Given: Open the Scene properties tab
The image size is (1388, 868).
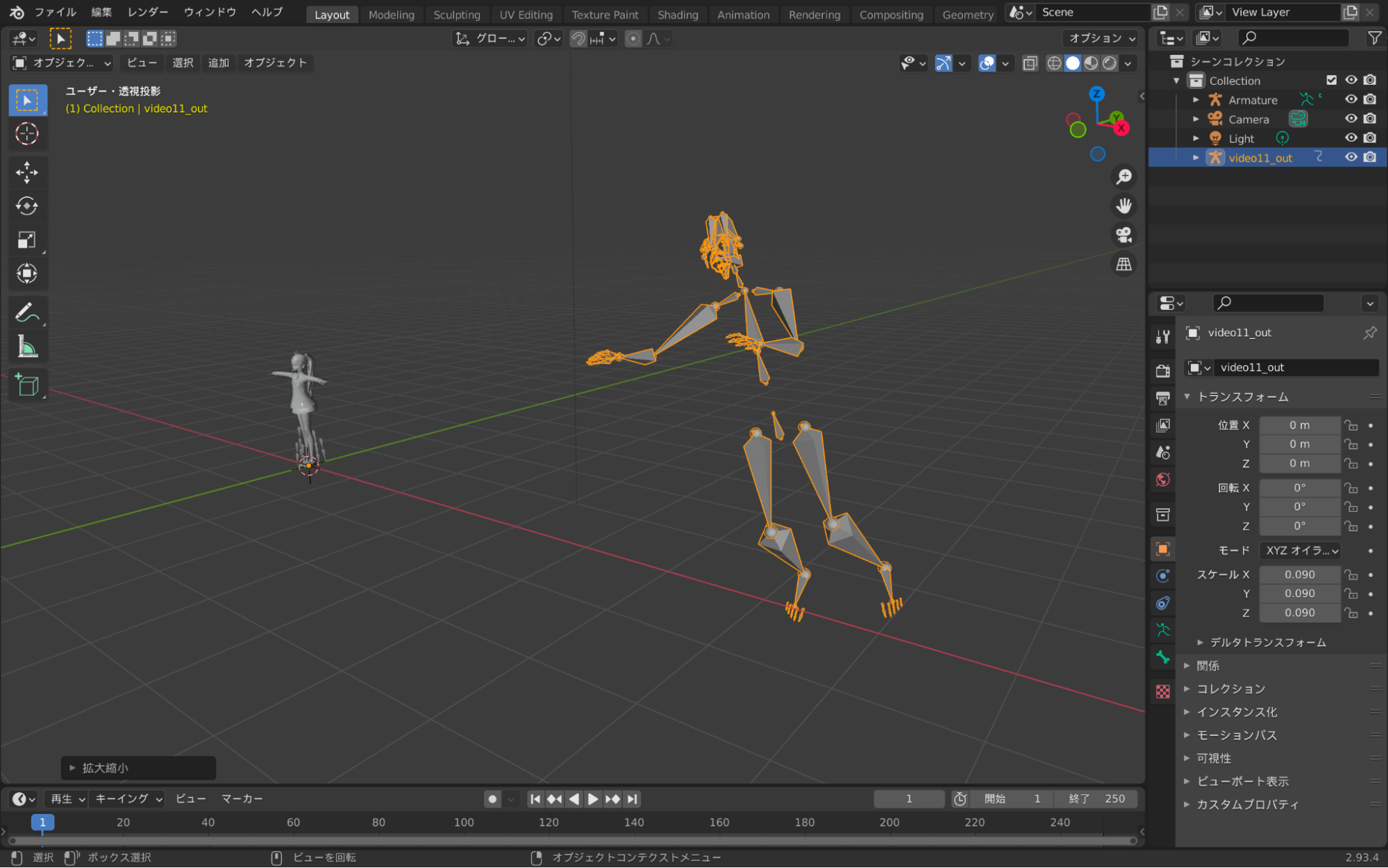Looking at the screenshot, I should coord(1163,453).
